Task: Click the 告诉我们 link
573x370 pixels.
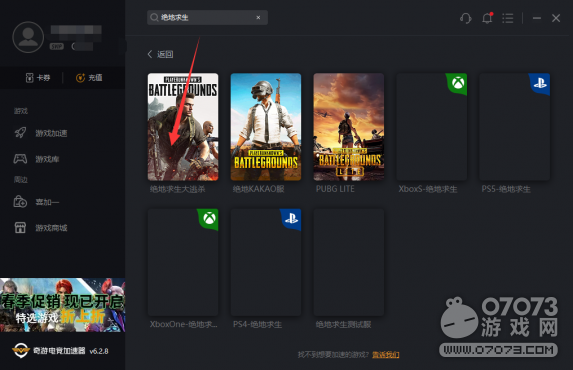Action: (386, 355)
